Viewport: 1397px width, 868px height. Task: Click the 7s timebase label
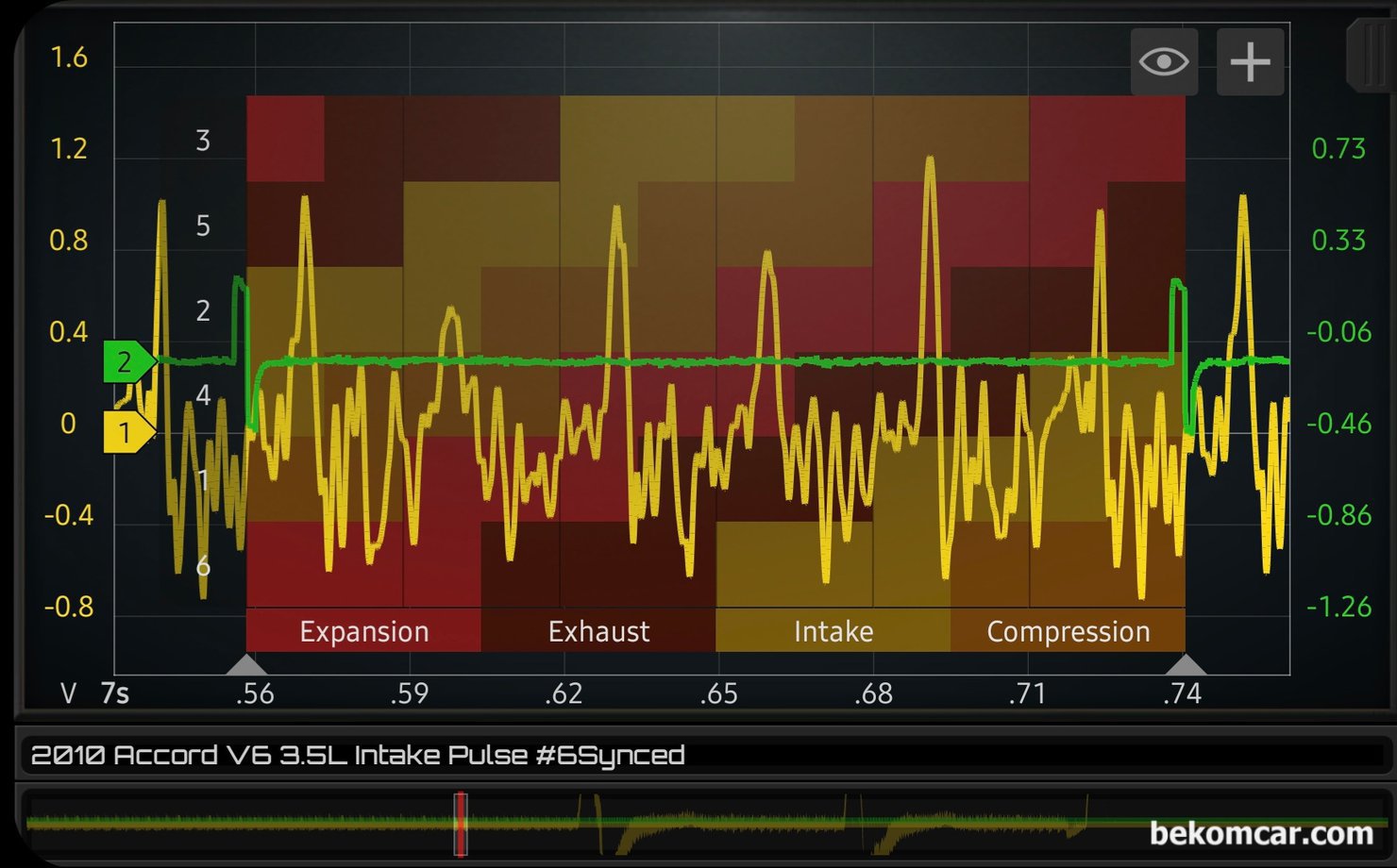(114, 693)
